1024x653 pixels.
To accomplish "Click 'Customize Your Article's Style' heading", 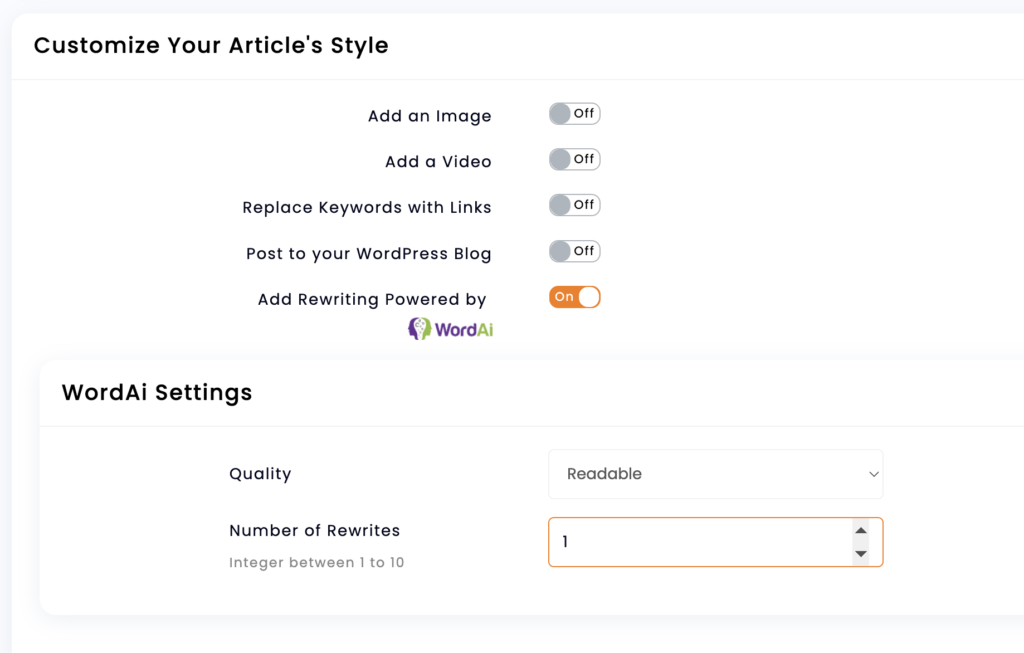I will 211,45.
